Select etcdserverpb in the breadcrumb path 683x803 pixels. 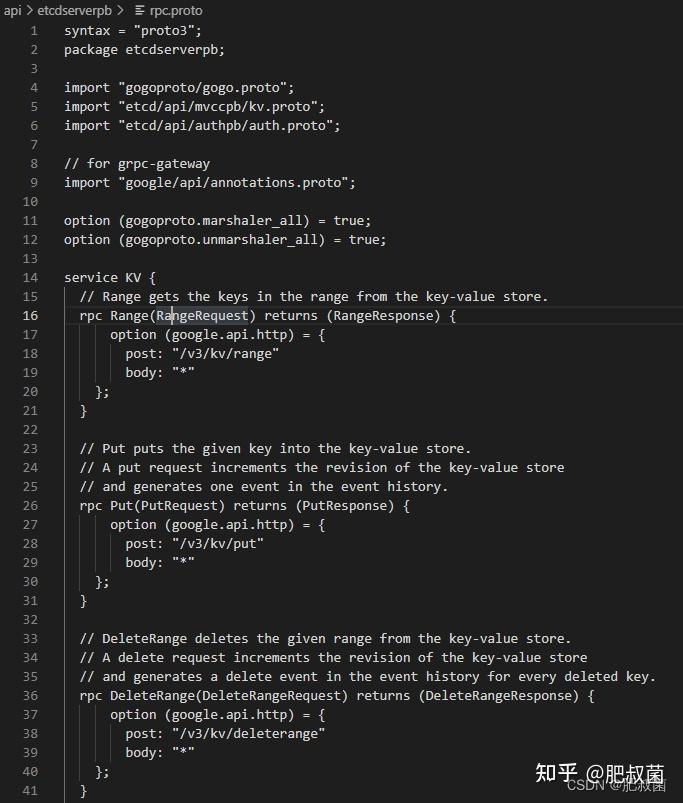pyautogui.click(x=75, y=10)
